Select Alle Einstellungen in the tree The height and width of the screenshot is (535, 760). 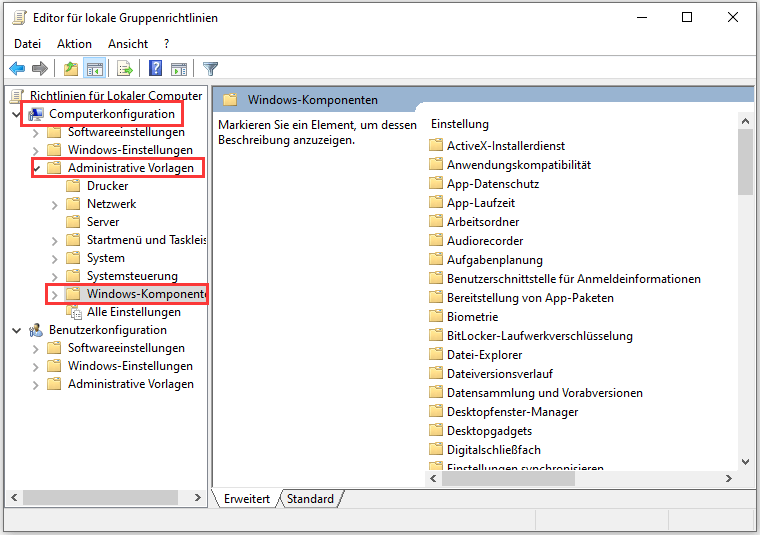134,312
